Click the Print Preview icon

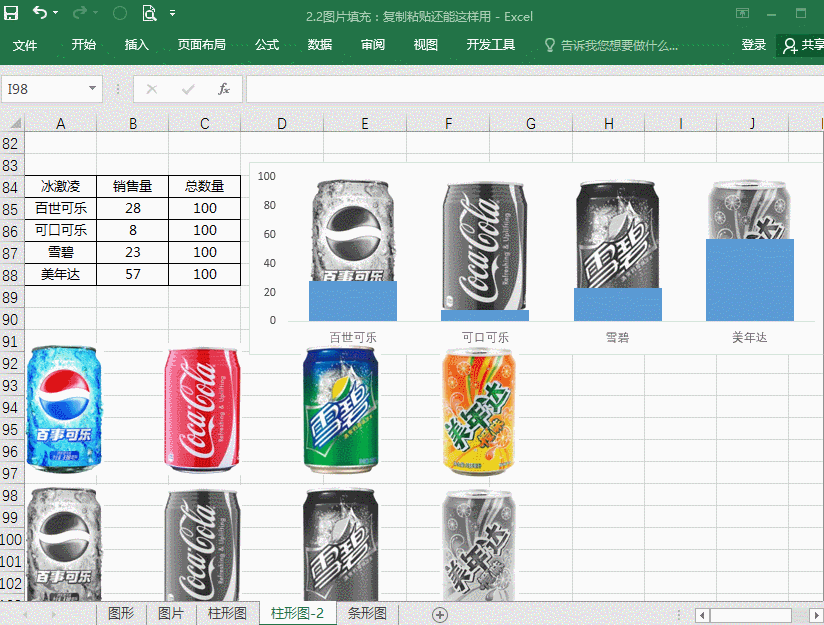coord(149,13)
